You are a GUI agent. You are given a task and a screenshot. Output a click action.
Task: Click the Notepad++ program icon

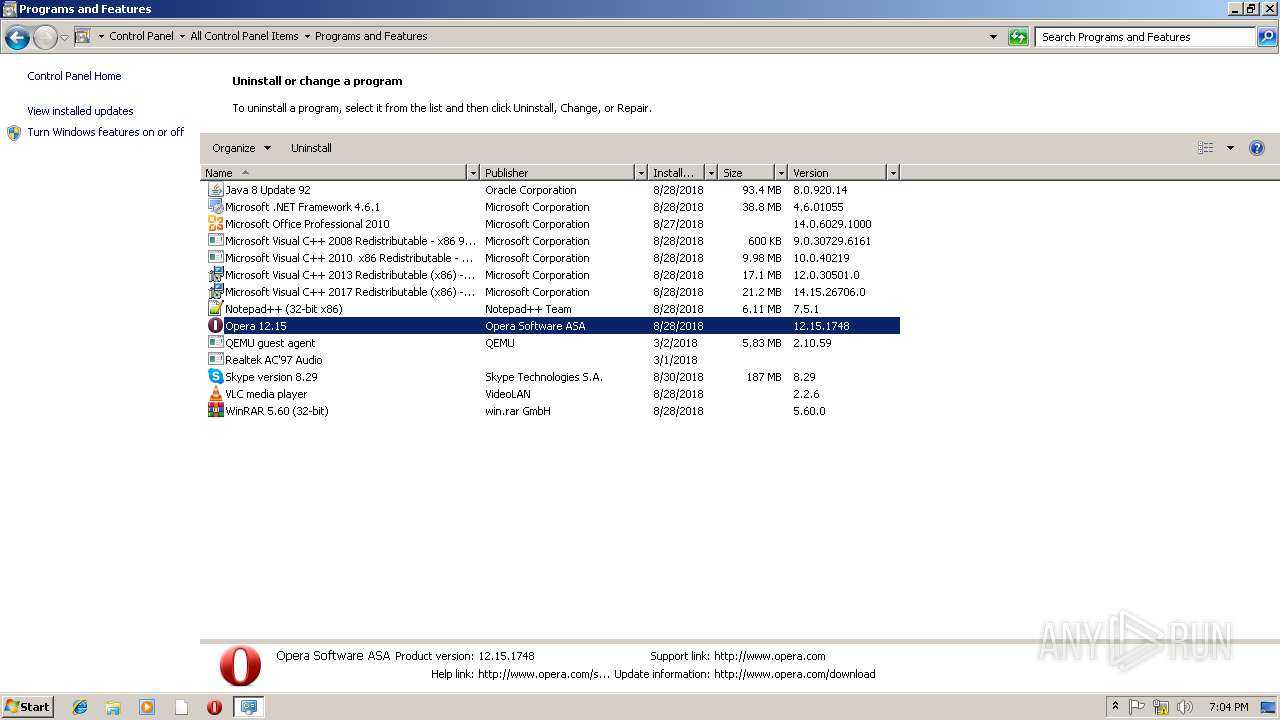(x=215, y=309)
